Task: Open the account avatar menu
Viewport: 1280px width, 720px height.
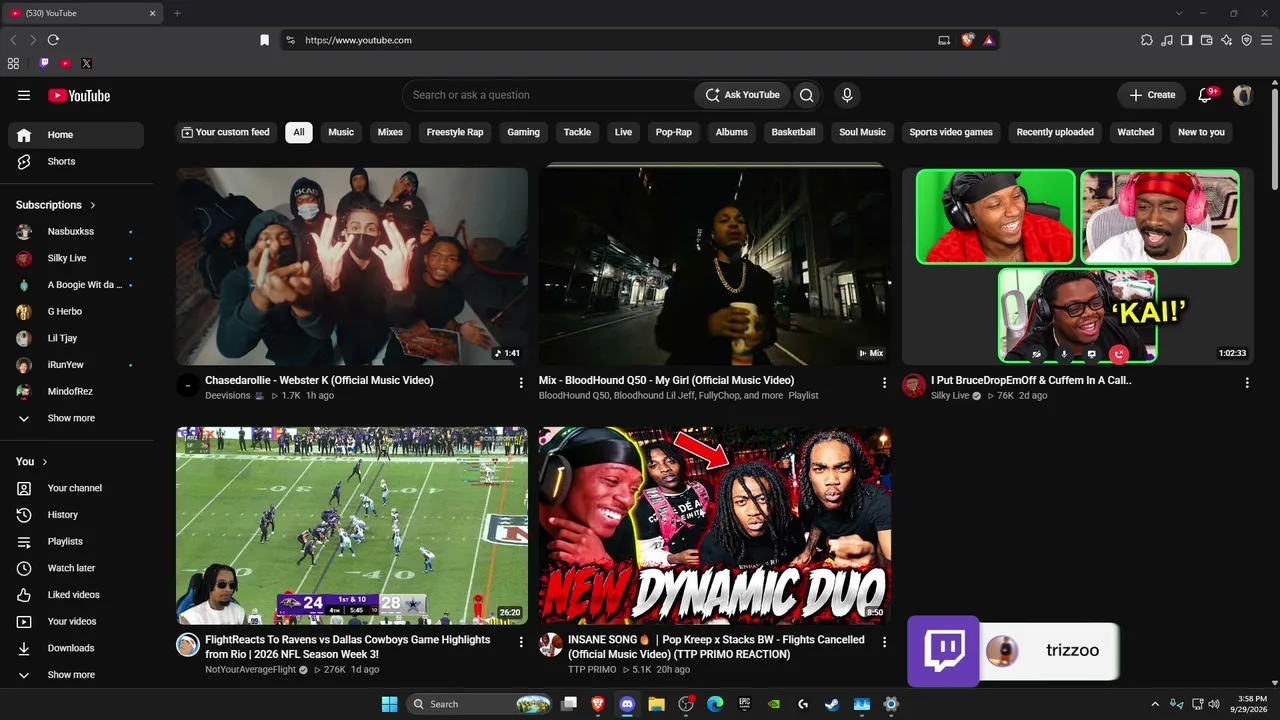Action: [1243, 95]
